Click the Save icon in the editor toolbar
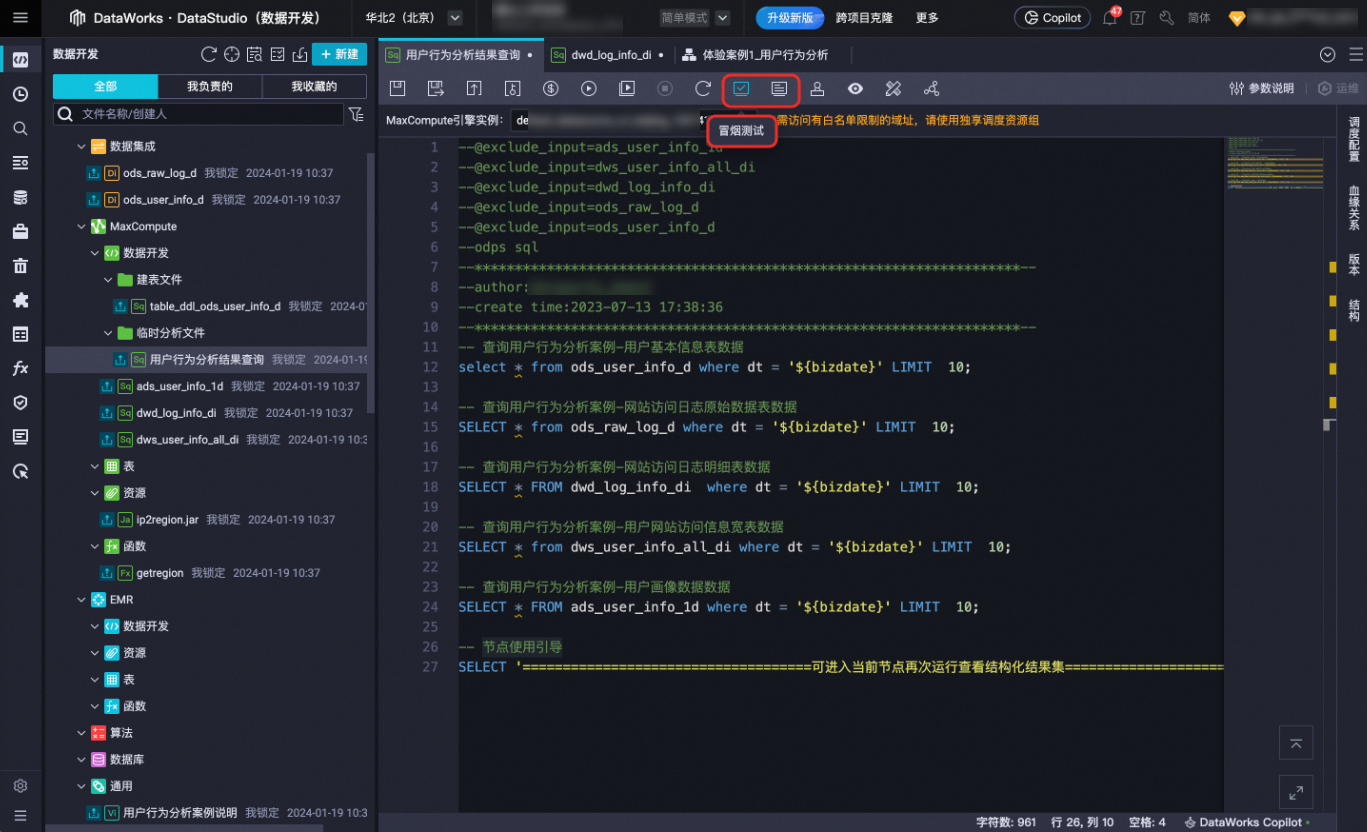The width and height of the screenshot is (1367, 832). 397,89
